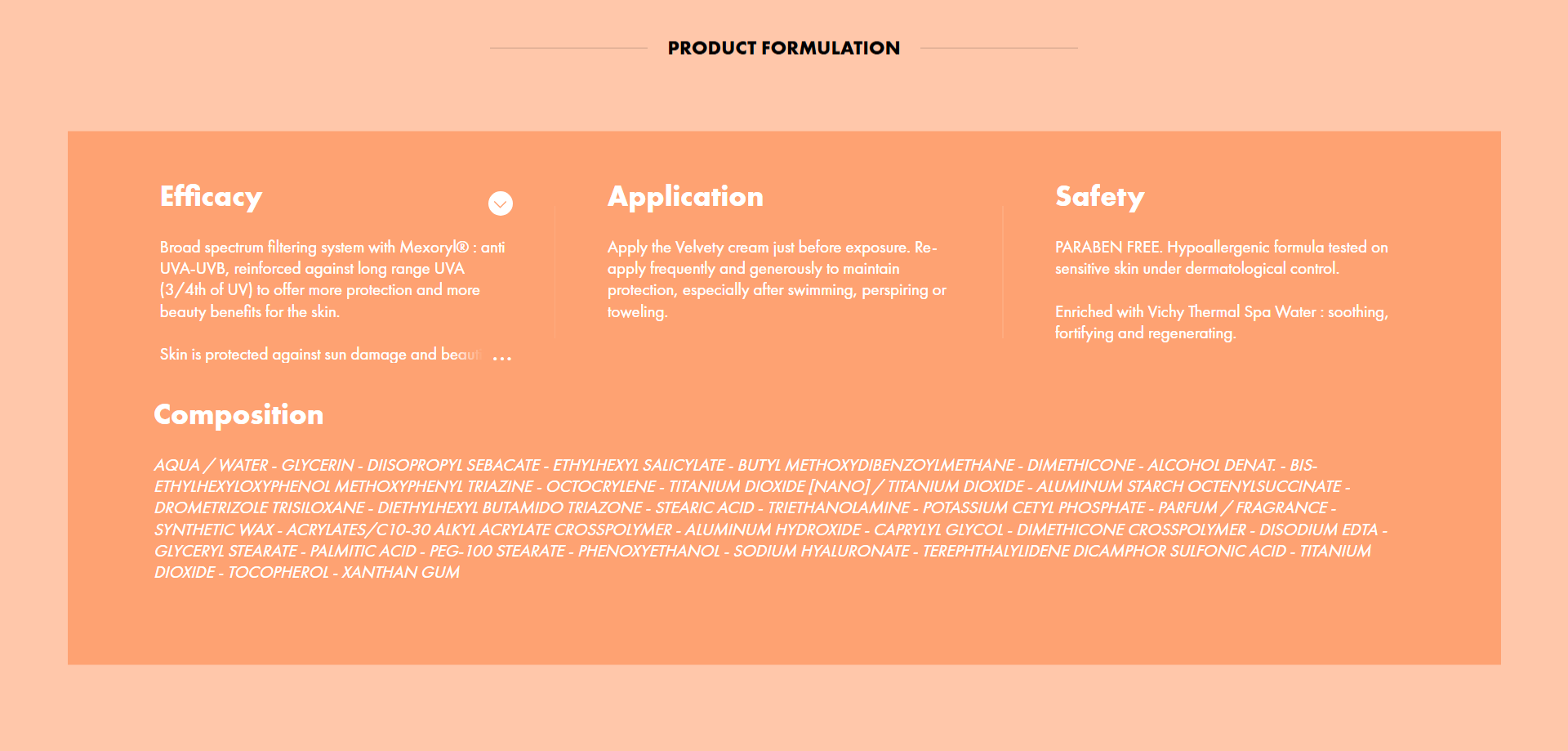Click the Efficacy heading
This screenshot has height=751, width=1568.
pos(211,197)
